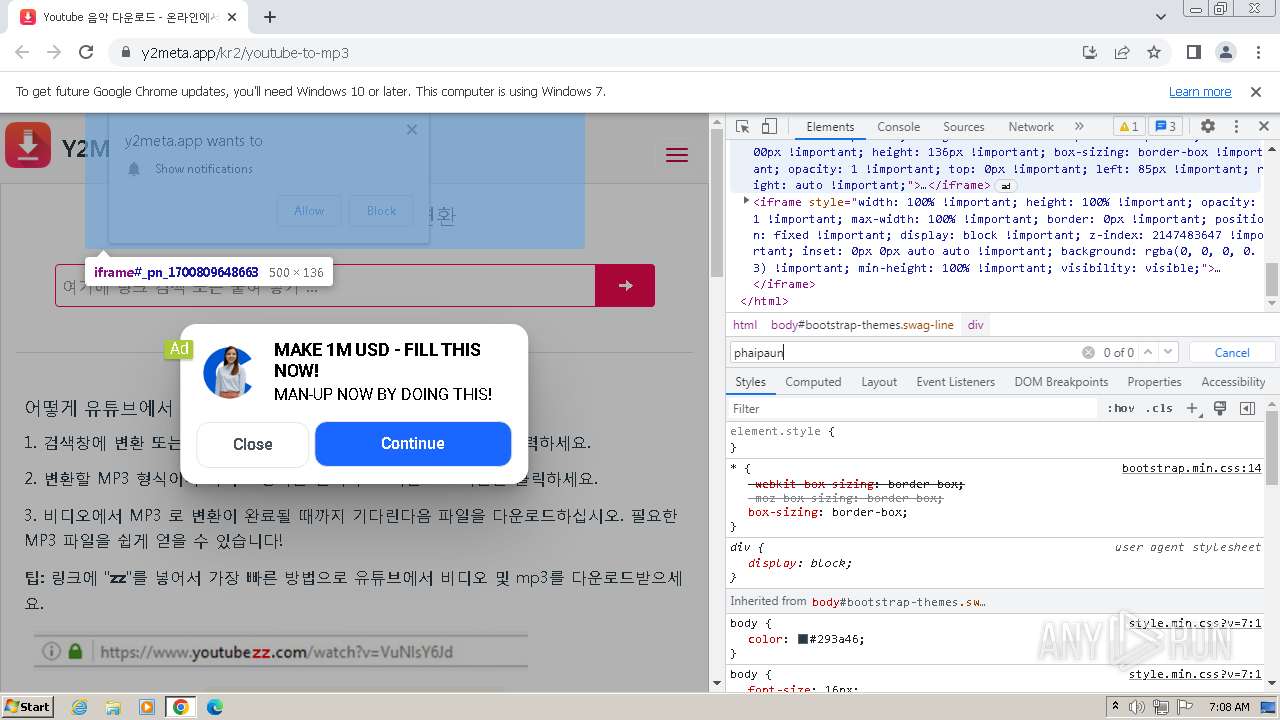Click the ad avatar thumbnail

click(229, 372)
